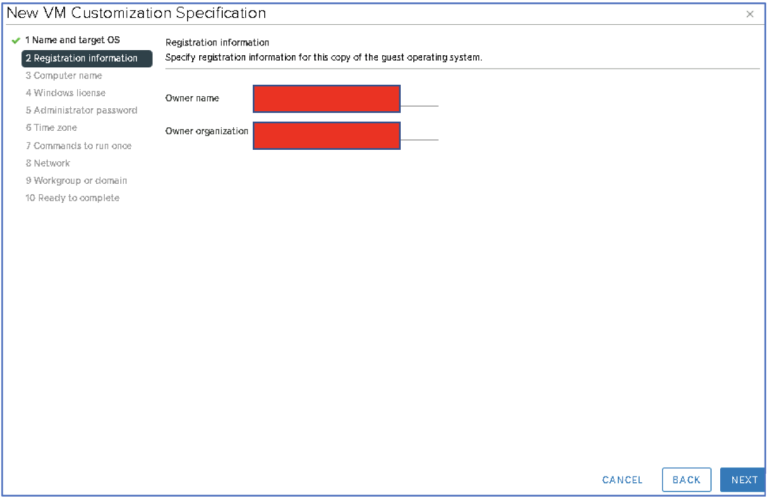Close the New VM Customization Specification dialog

pyautogui.click(x=750, y=14)
